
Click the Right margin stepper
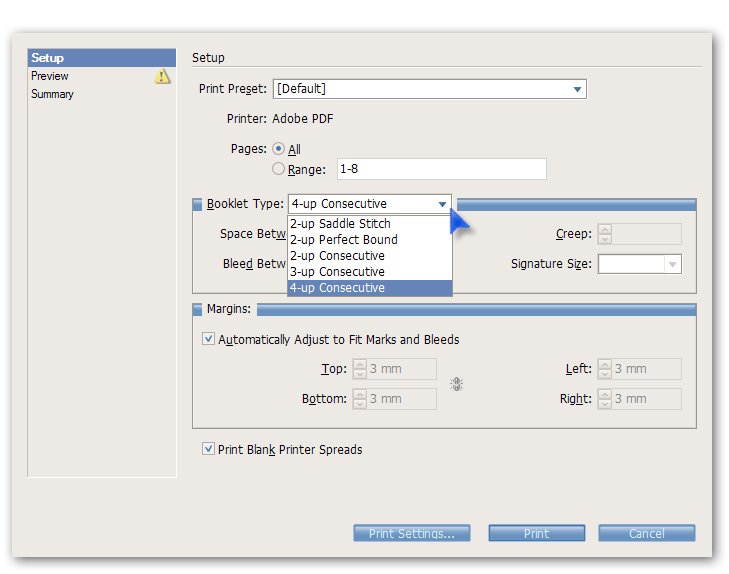point(604,399)
